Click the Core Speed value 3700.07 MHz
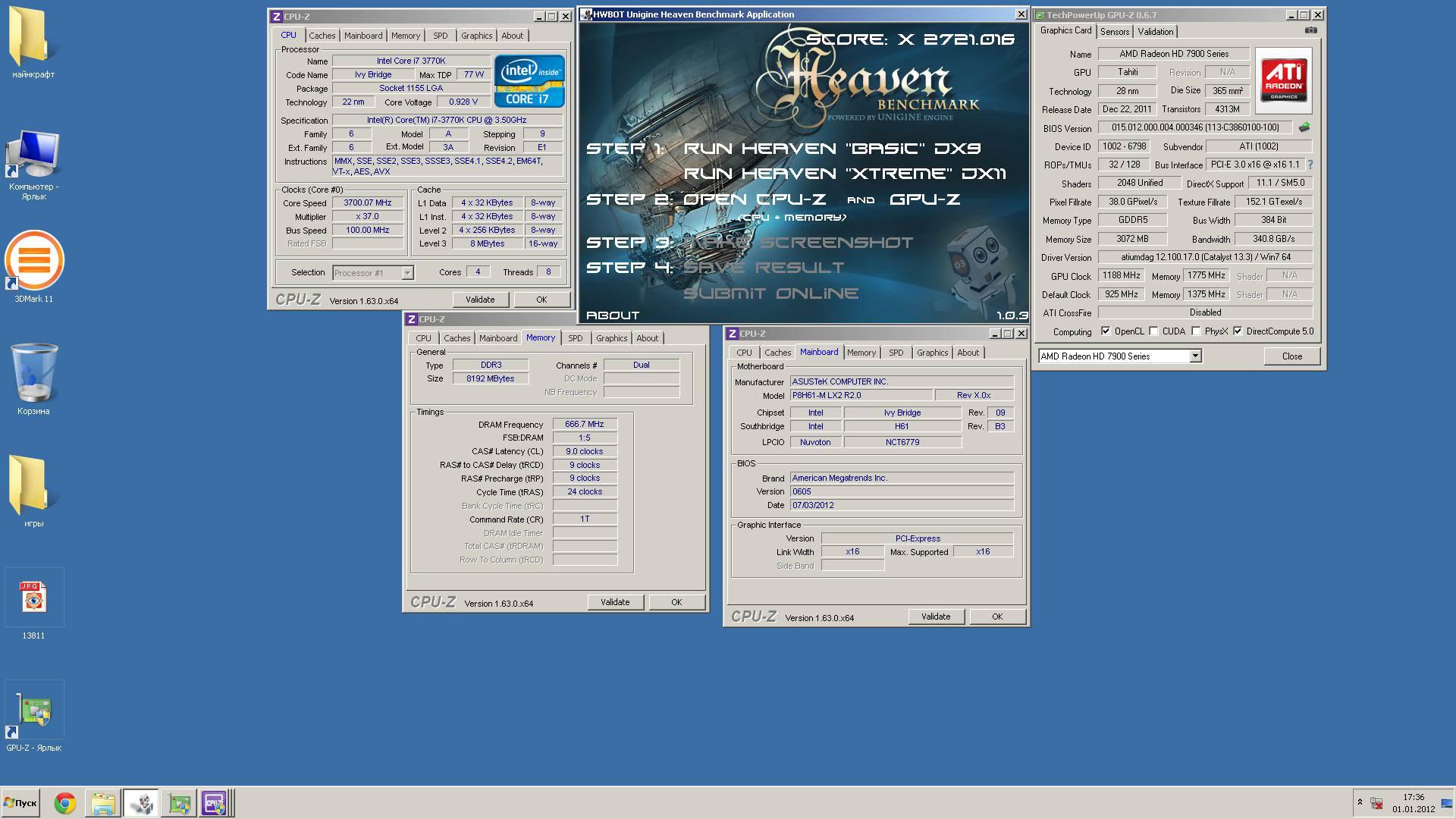The width and height of the screenshot is (1456, 819). click(368, 202)
